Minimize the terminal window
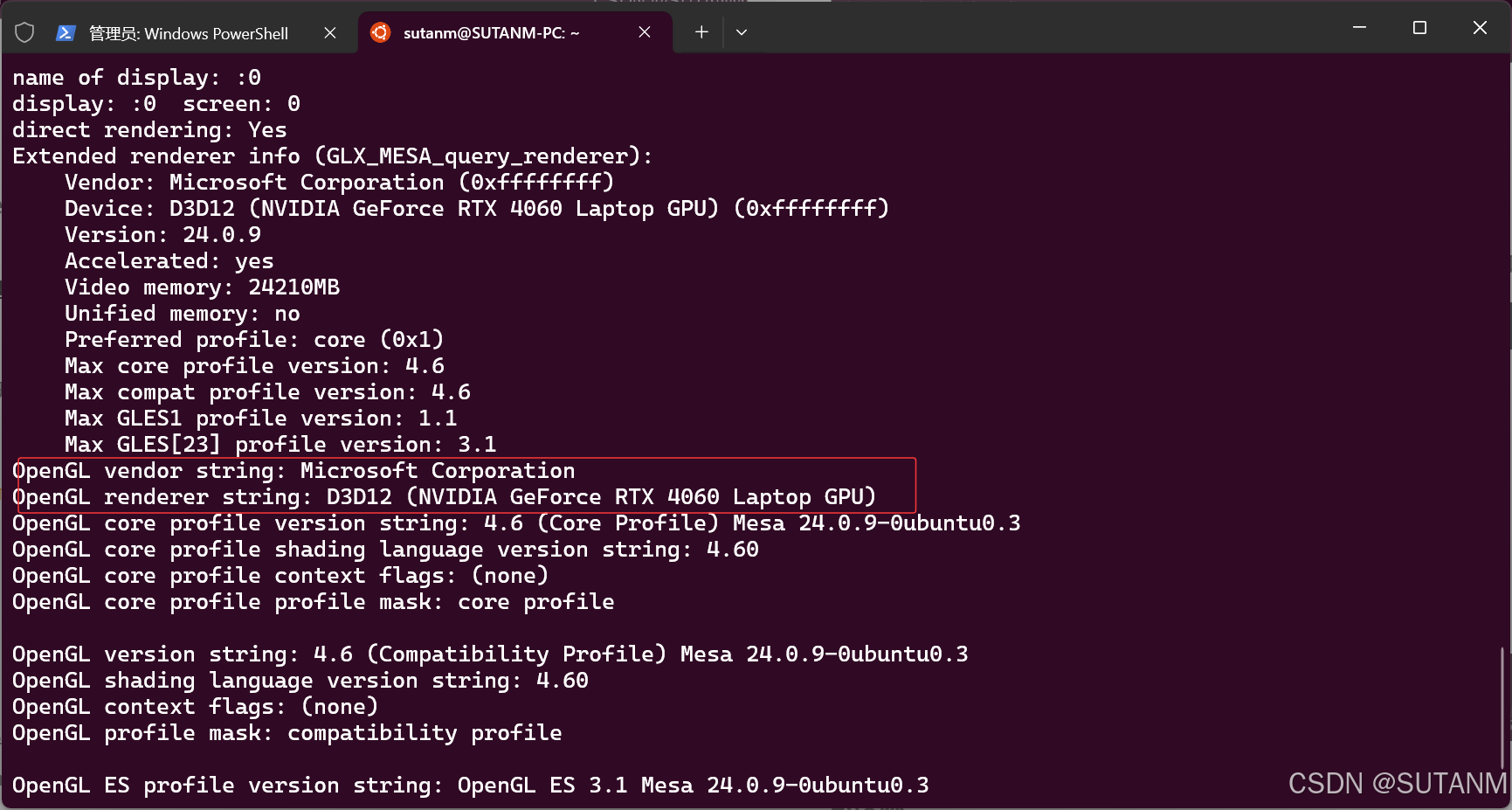The height and width of the screenshot is (810, 1512). pyautogui.click(x=1359, y=28)
